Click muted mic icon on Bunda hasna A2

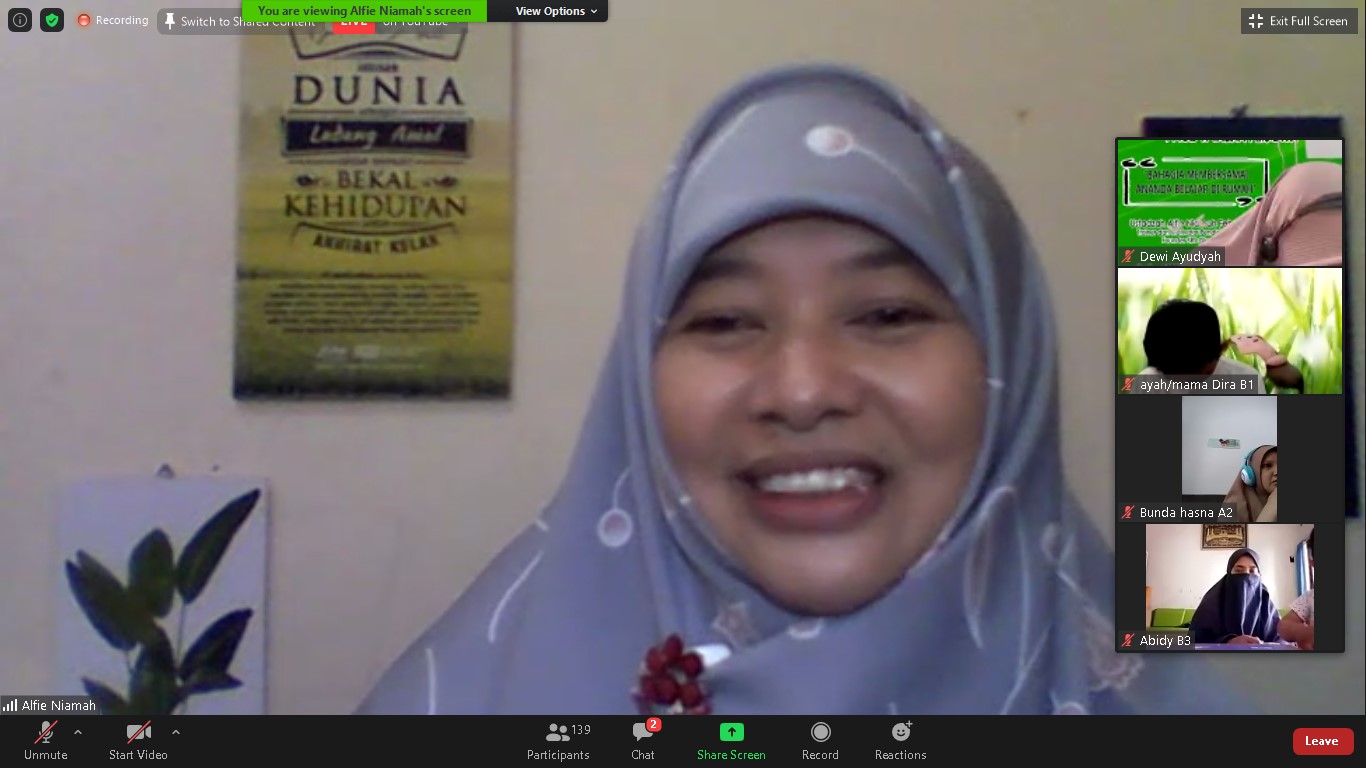(1129, 513)
